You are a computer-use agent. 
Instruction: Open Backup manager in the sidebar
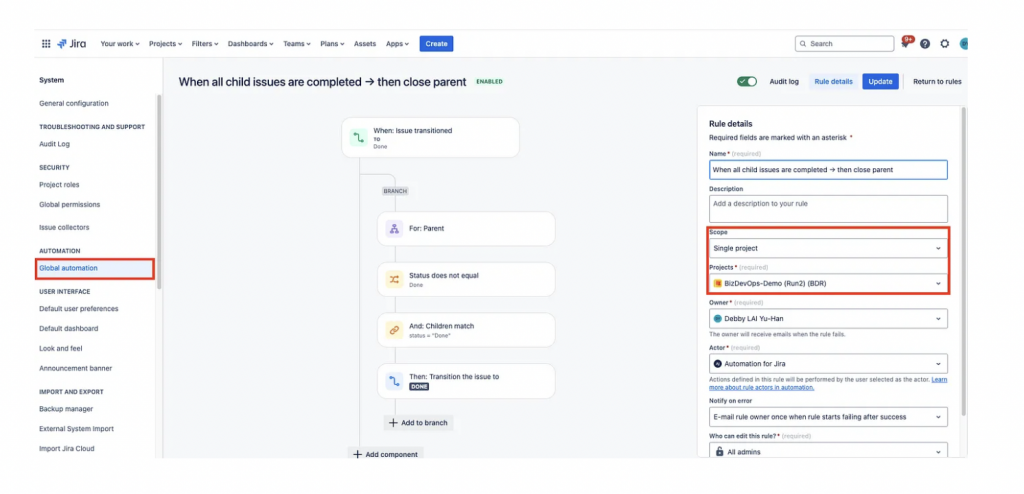pos(66,409)
